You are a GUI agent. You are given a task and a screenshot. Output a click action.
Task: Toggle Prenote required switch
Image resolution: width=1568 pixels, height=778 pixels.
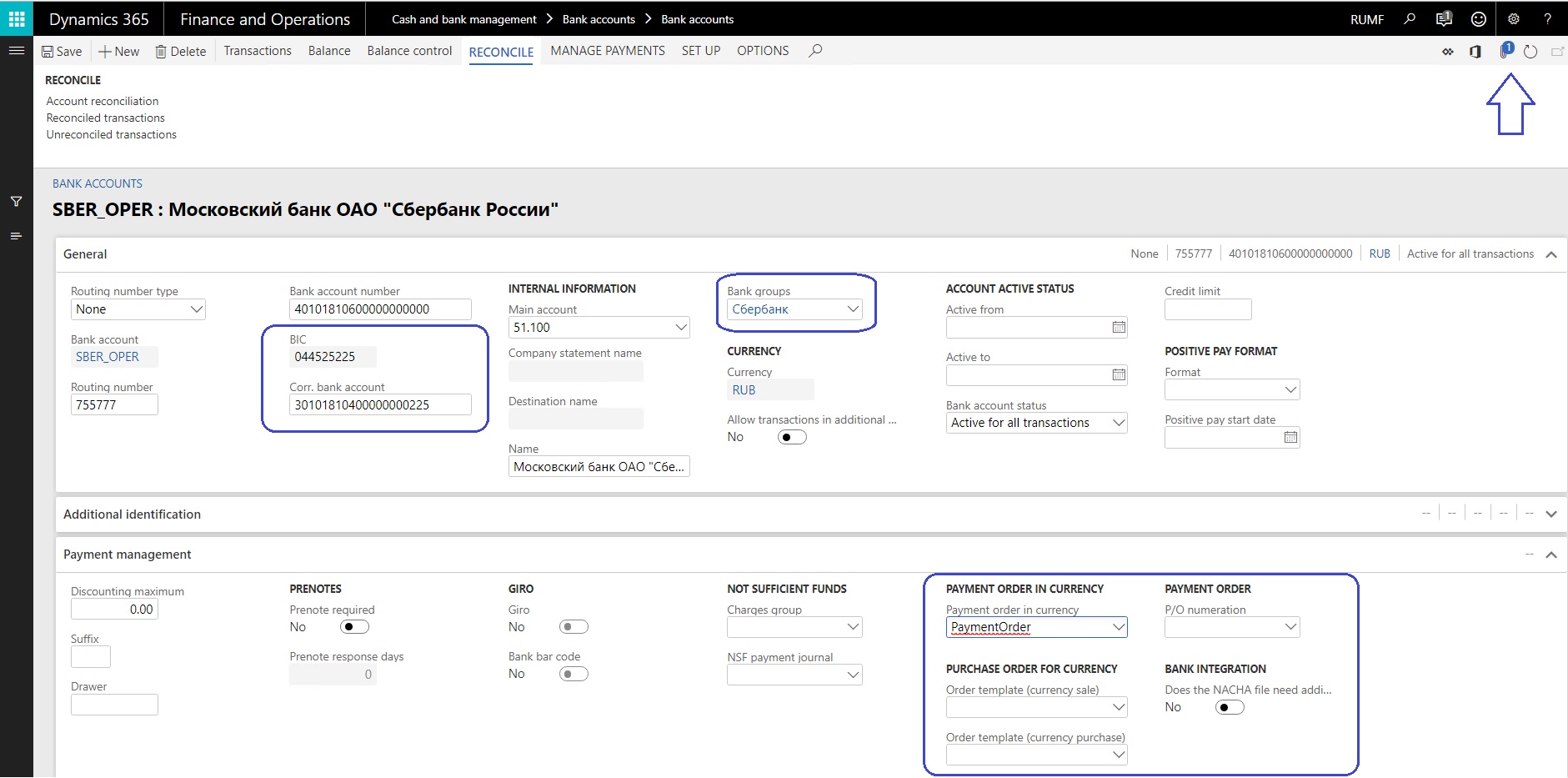354,627
